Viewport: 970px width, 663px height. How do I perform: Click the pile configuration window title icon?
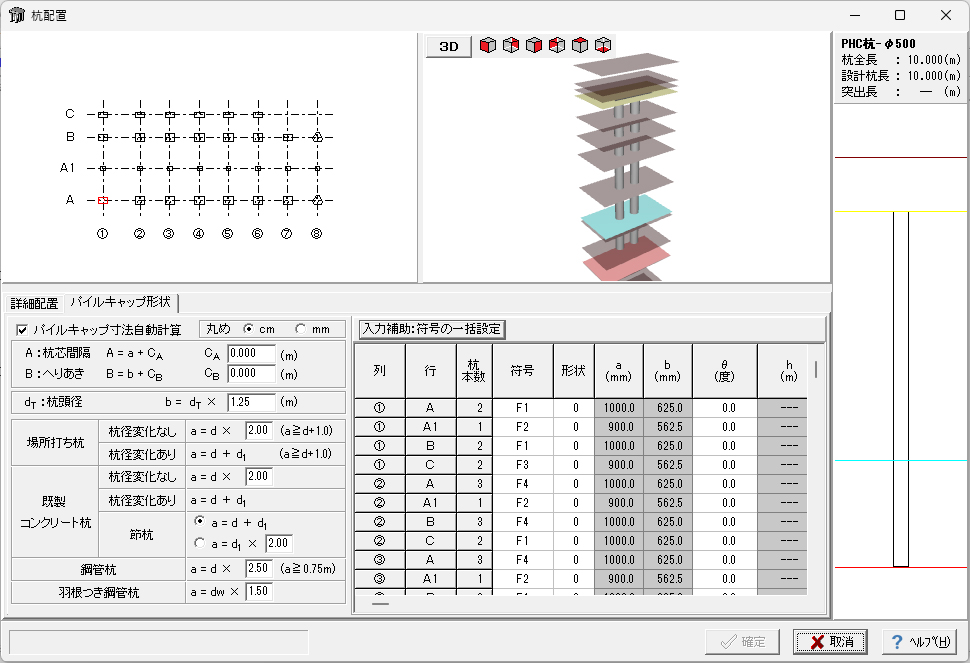click(17, 15)
